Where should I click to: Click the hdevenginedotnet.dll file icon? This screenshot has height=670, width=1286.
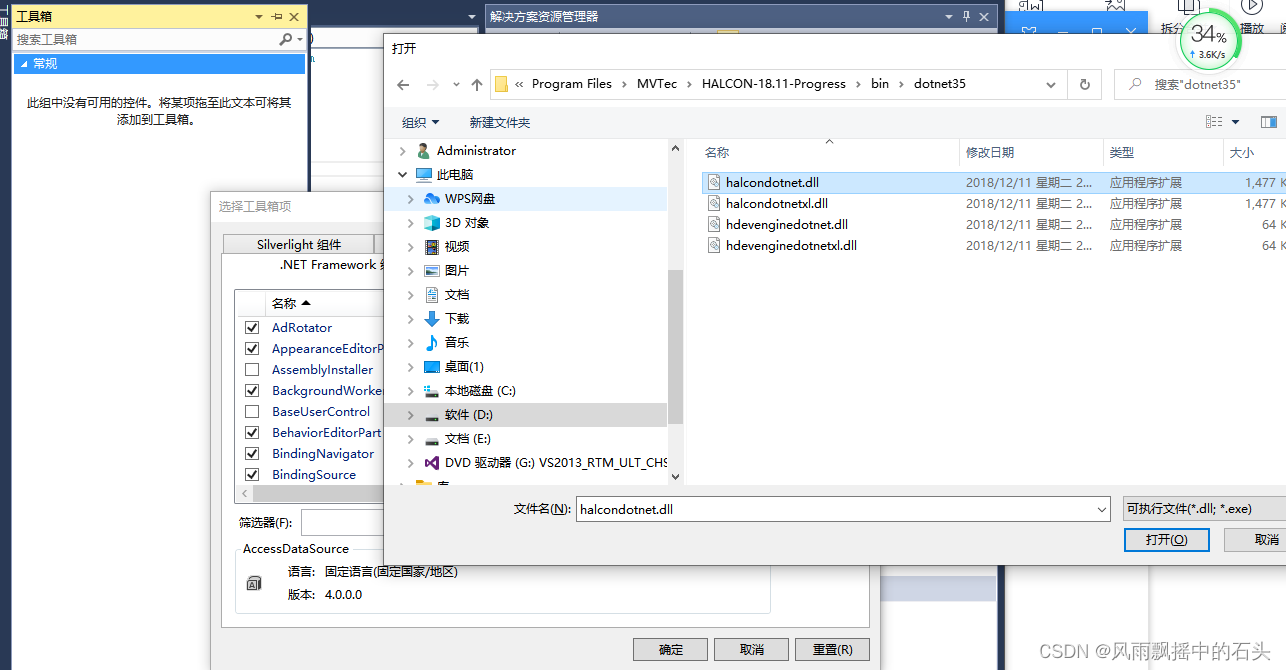point(714,225)
